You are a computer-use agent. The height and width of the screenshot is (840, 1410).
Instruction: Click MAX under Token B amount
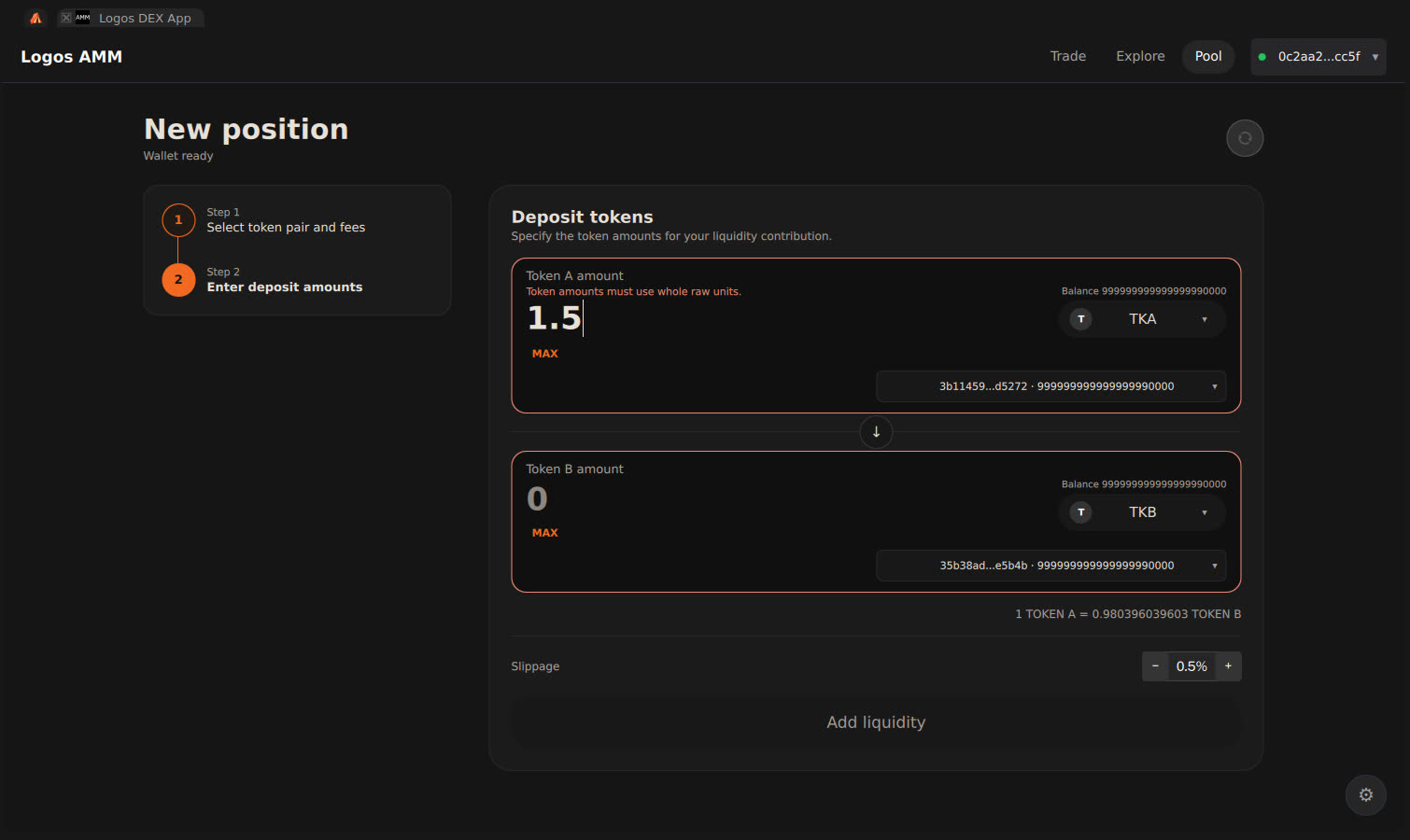[545, 533]
